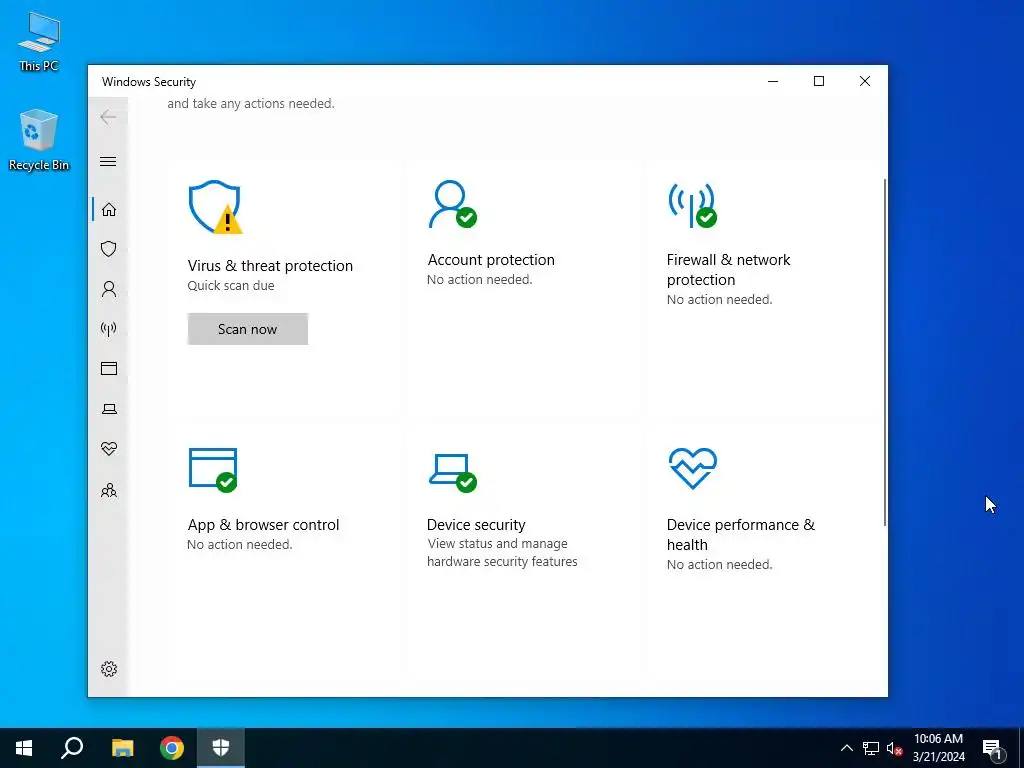
Task: Click the Scan now button
Action: 248,328
